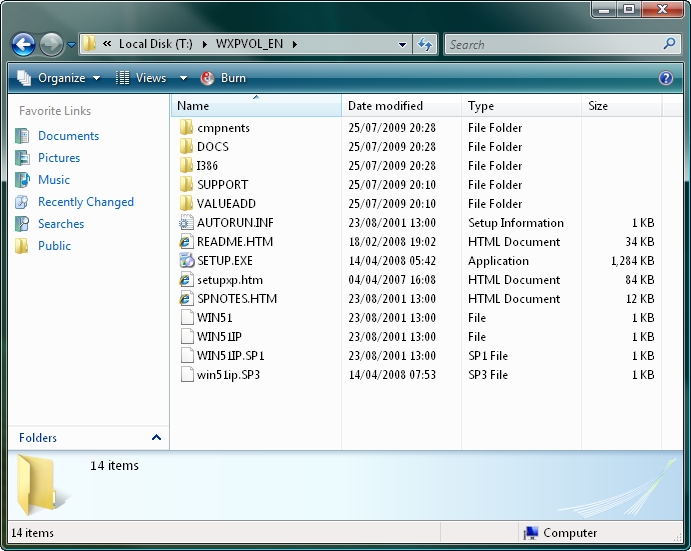Open the Organize menu
This screenshot has width=691, height=551.
[x=59, y=78]
